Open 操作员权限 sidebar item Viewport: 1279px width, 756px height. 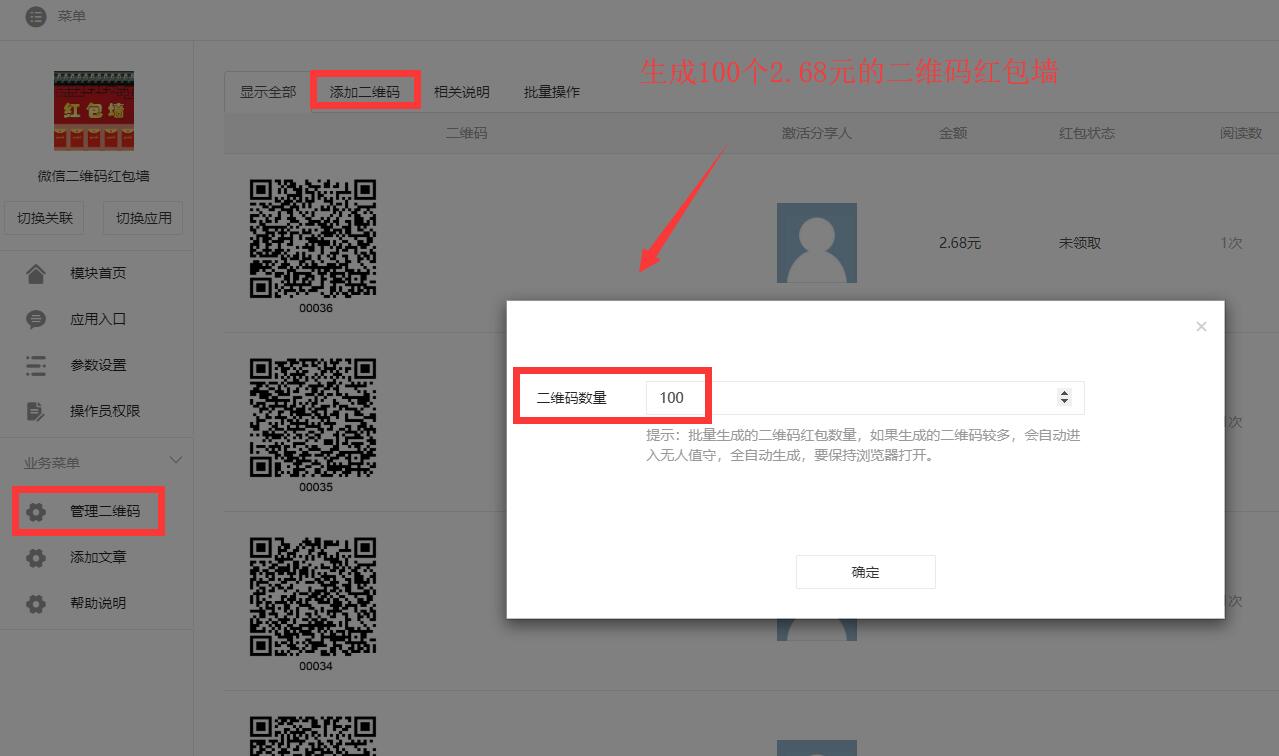point(105,411)
